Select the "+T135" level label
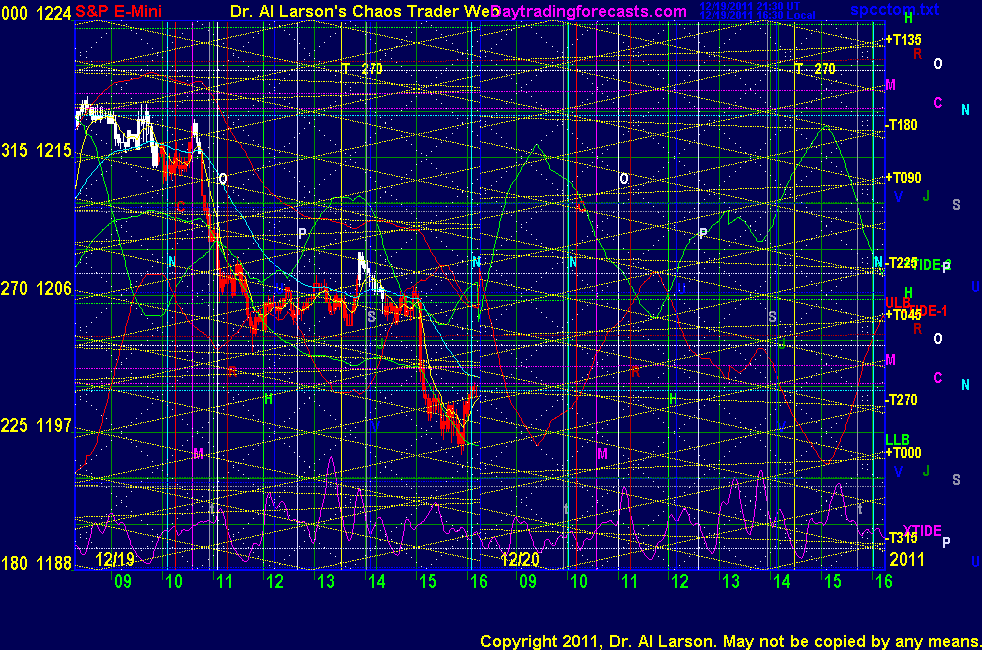Screen dimensions: 982x650 tap(903, 40)
